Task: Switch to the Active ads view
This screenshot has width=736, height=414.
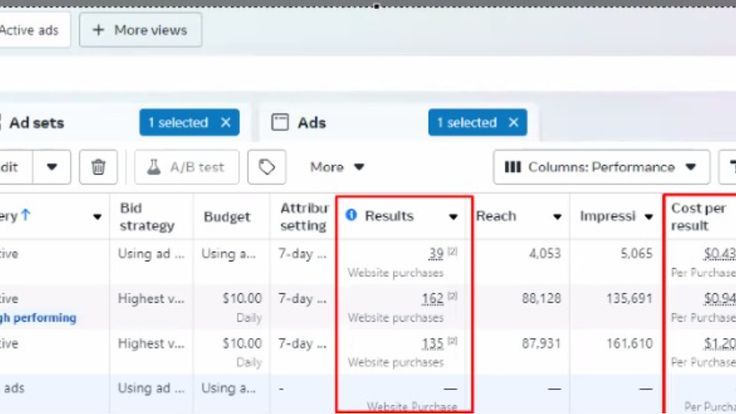Action: [33, 30]
